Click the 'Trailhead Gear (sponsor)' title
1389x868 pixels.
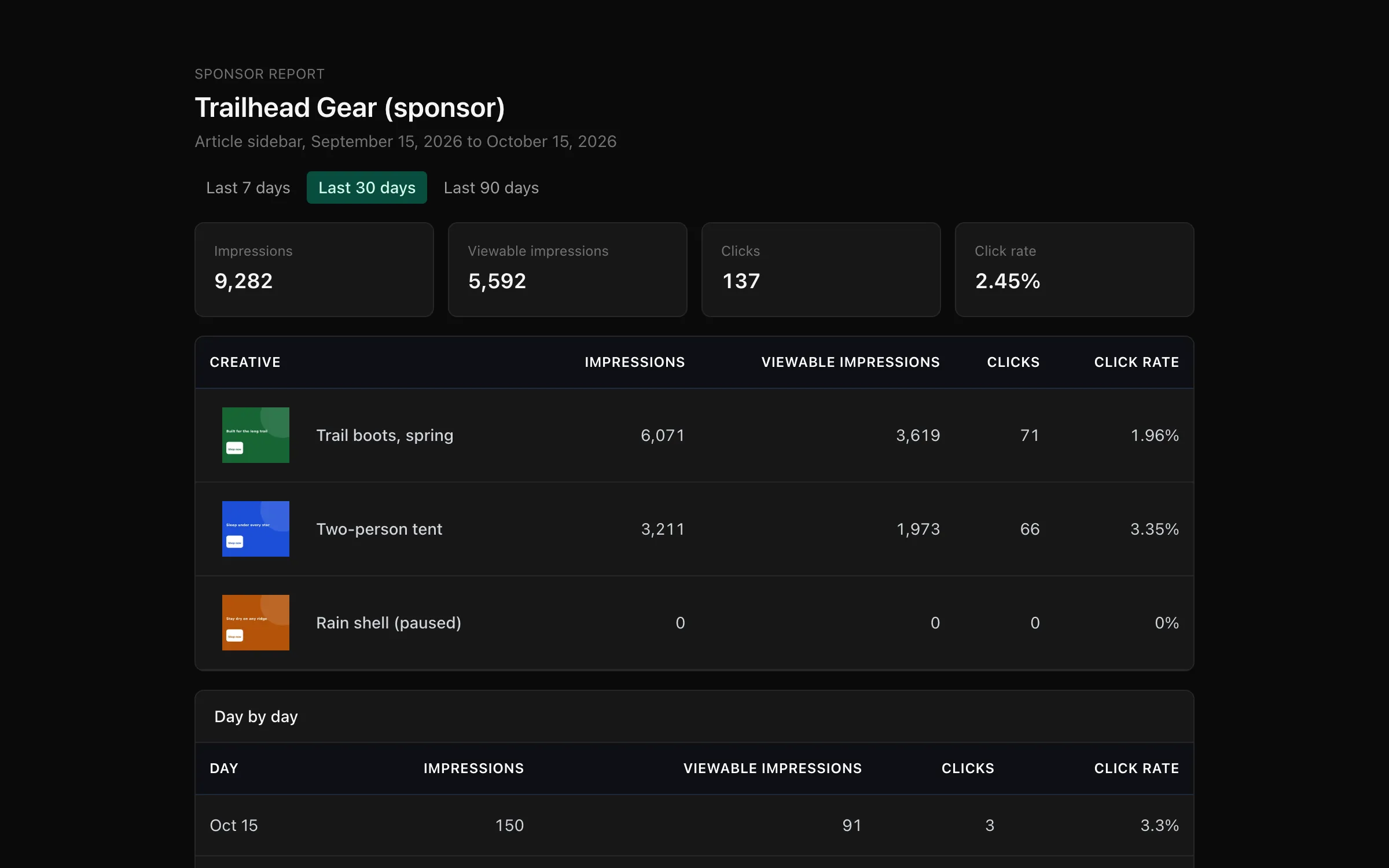350,108
